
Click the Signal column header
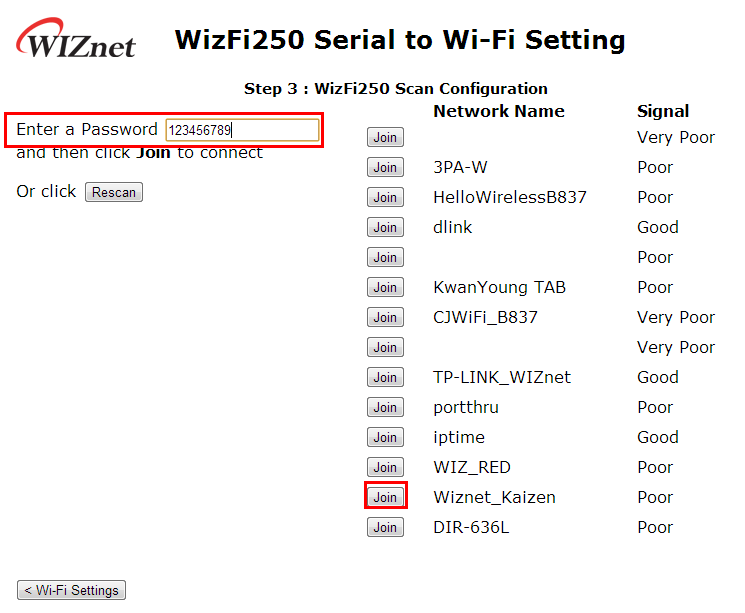coord(663,112)
